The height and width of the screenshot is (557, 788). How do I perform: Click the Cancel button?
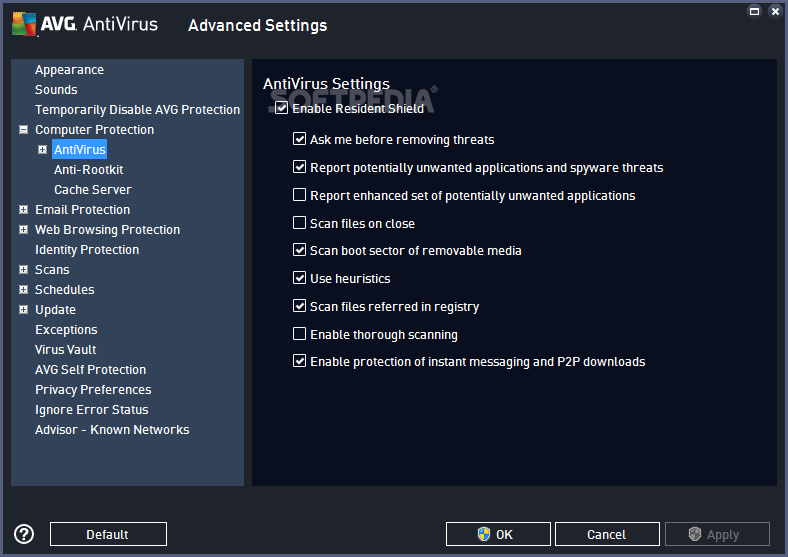point(607,534)
